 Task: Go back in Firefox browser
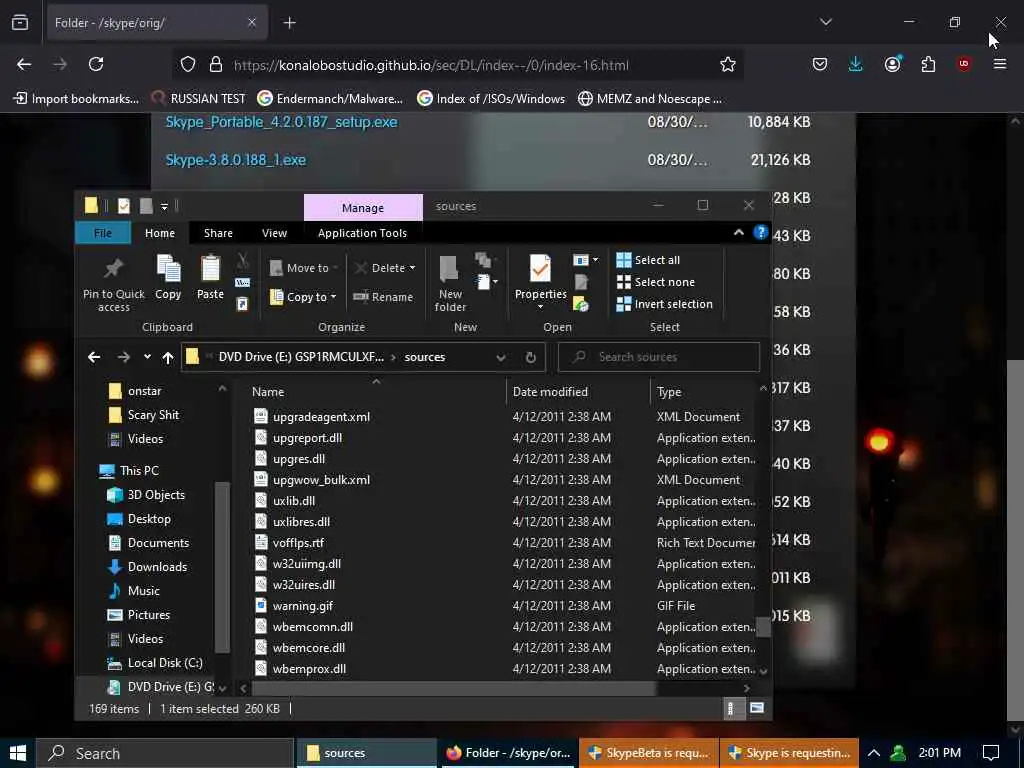pyautogui.click(x=24, y=64)
